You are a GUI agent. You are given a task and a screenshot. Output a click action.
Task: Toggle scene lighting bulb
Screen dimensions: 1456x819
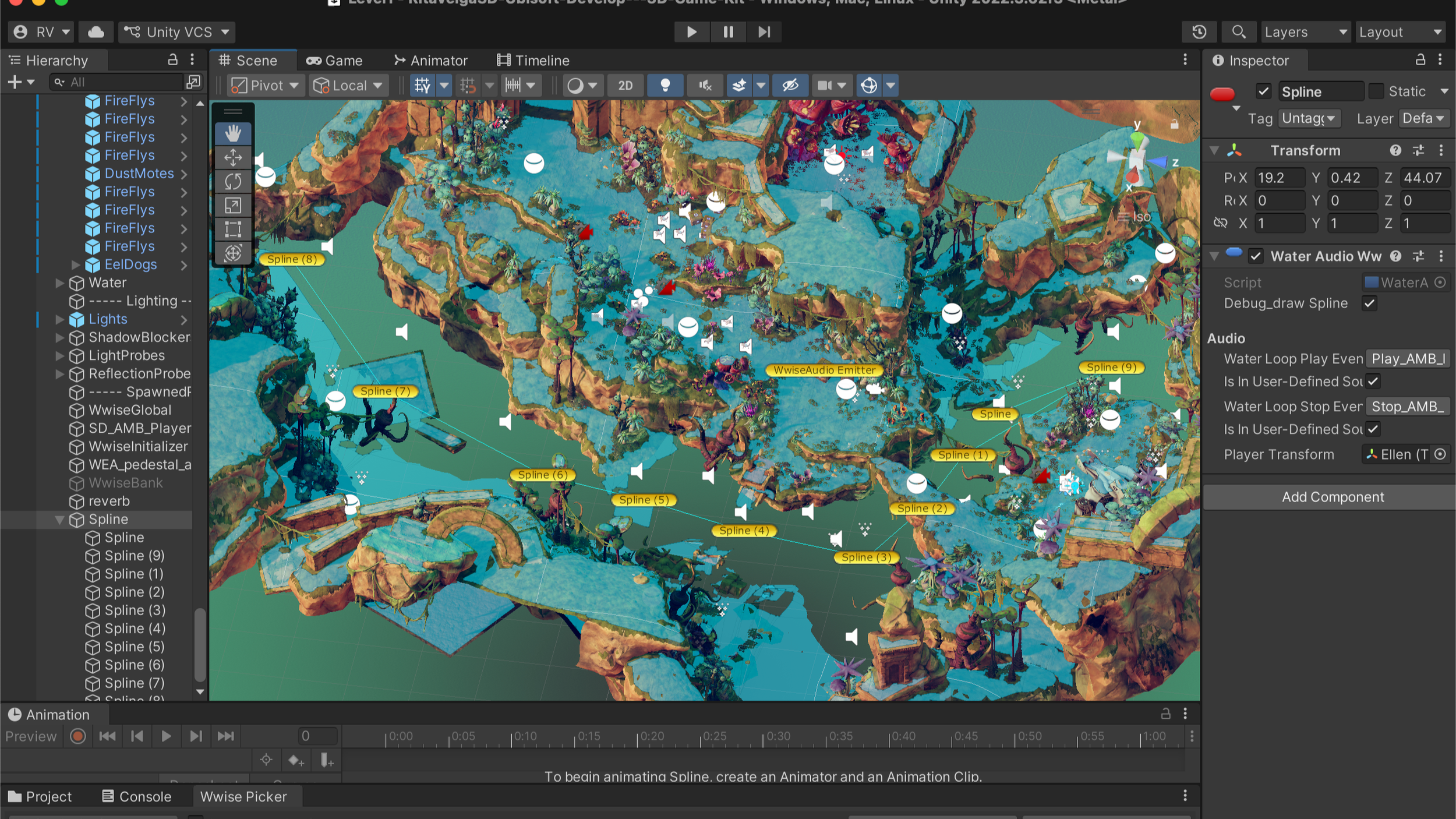pos(665,86)
